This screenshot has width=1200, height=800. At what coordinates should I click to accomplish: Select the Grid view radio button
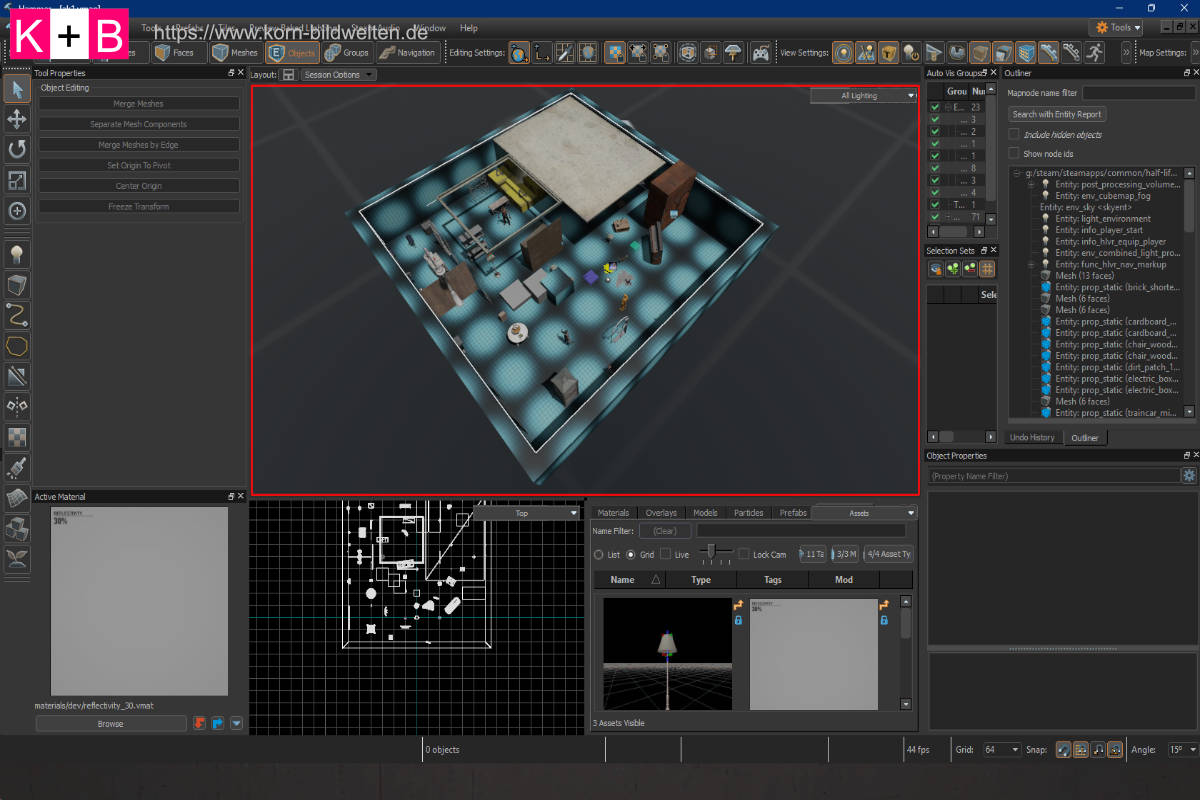[631, 554]
